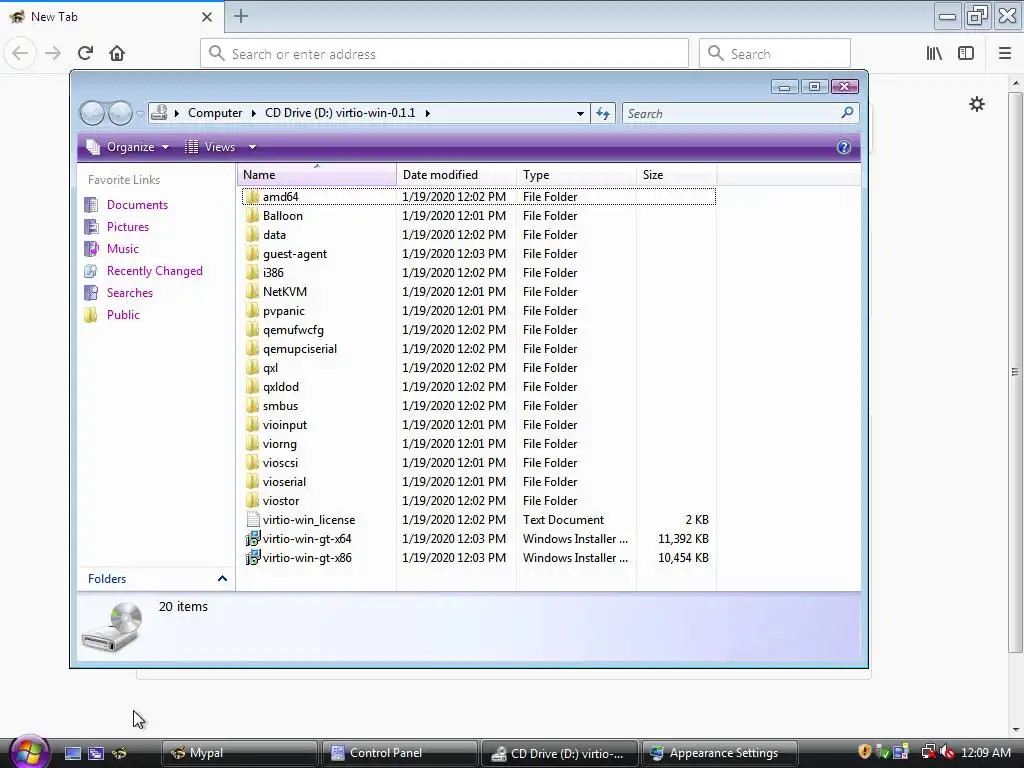
Task: Click the browser back arrow
Action: click(20, 53)
